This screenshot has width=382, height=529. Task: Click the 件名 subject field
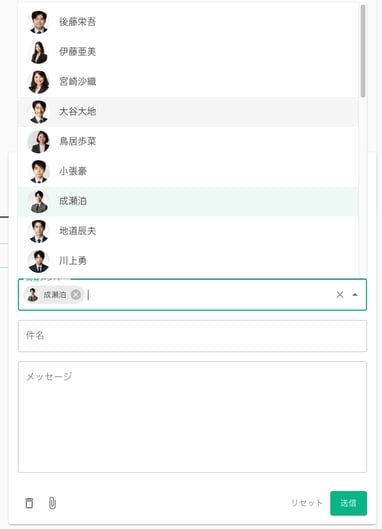(x=192, y=336)
